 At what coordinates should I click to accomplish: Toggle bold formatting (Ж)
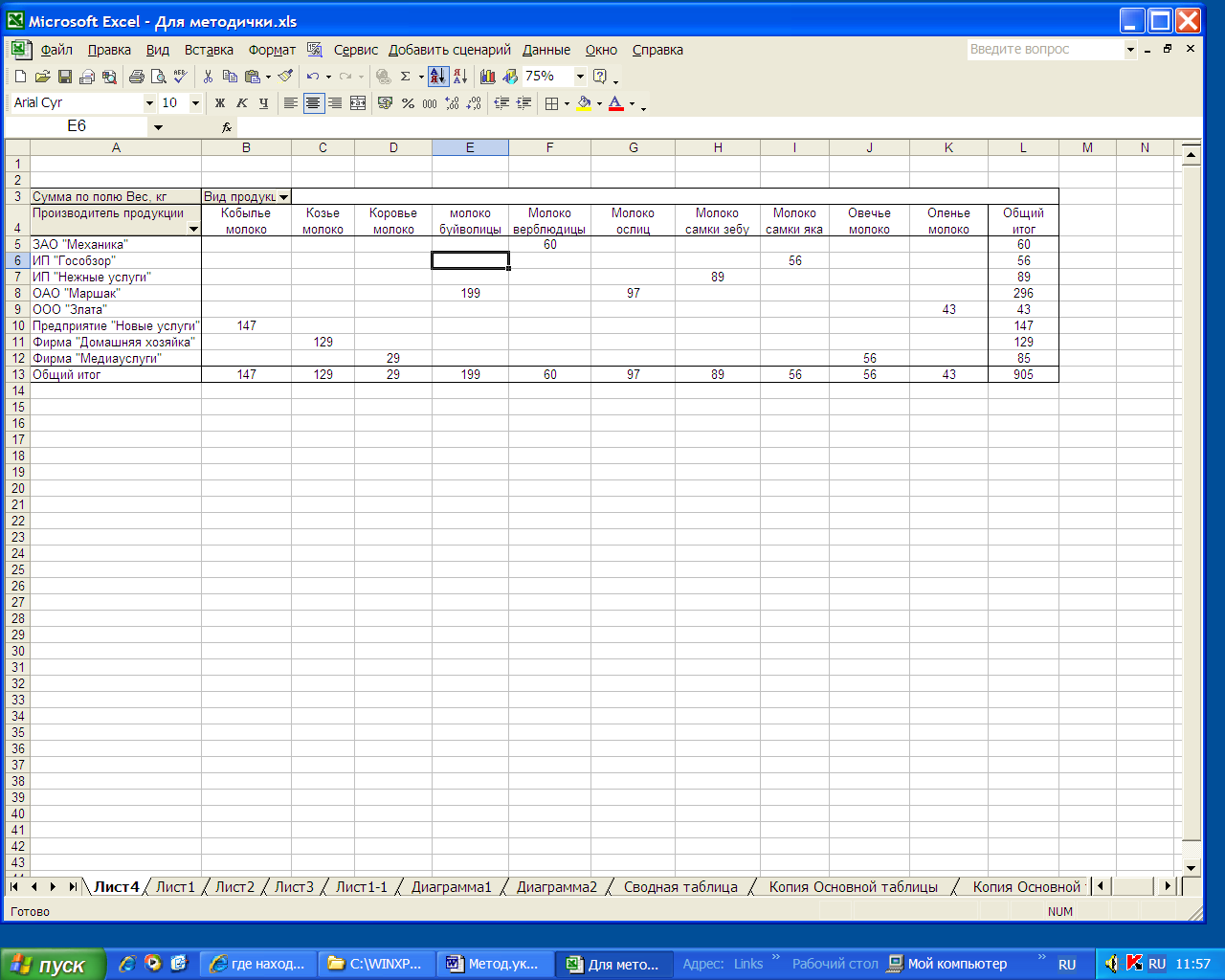click(220, 103)
